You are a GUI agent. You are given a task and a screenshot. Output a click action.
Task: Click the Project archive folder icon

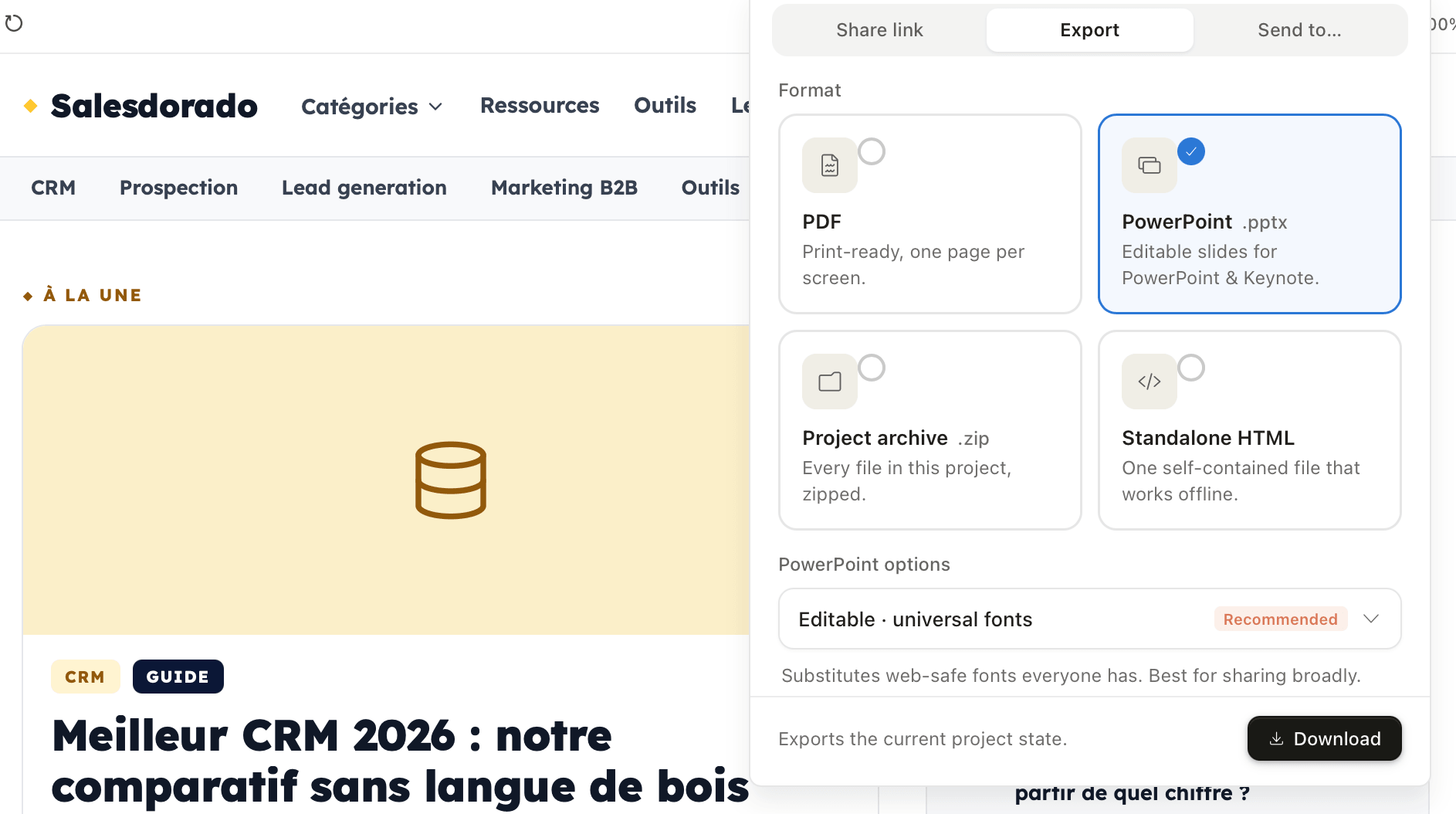(830, 382)
